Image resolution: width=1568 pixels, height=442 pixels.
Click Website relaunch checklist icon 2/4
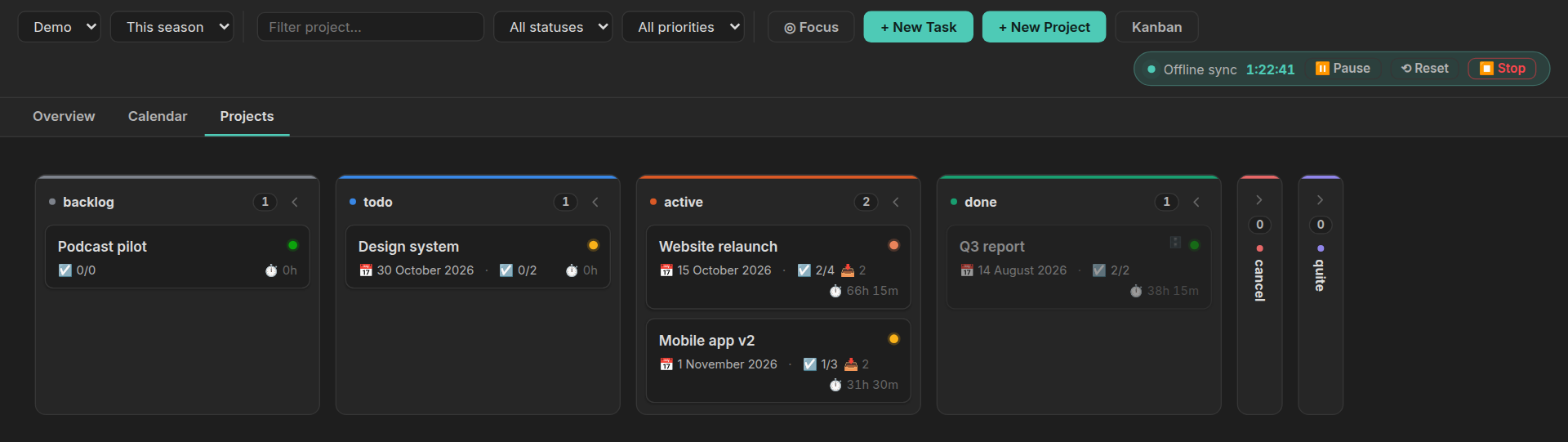(x=804, y=270)
